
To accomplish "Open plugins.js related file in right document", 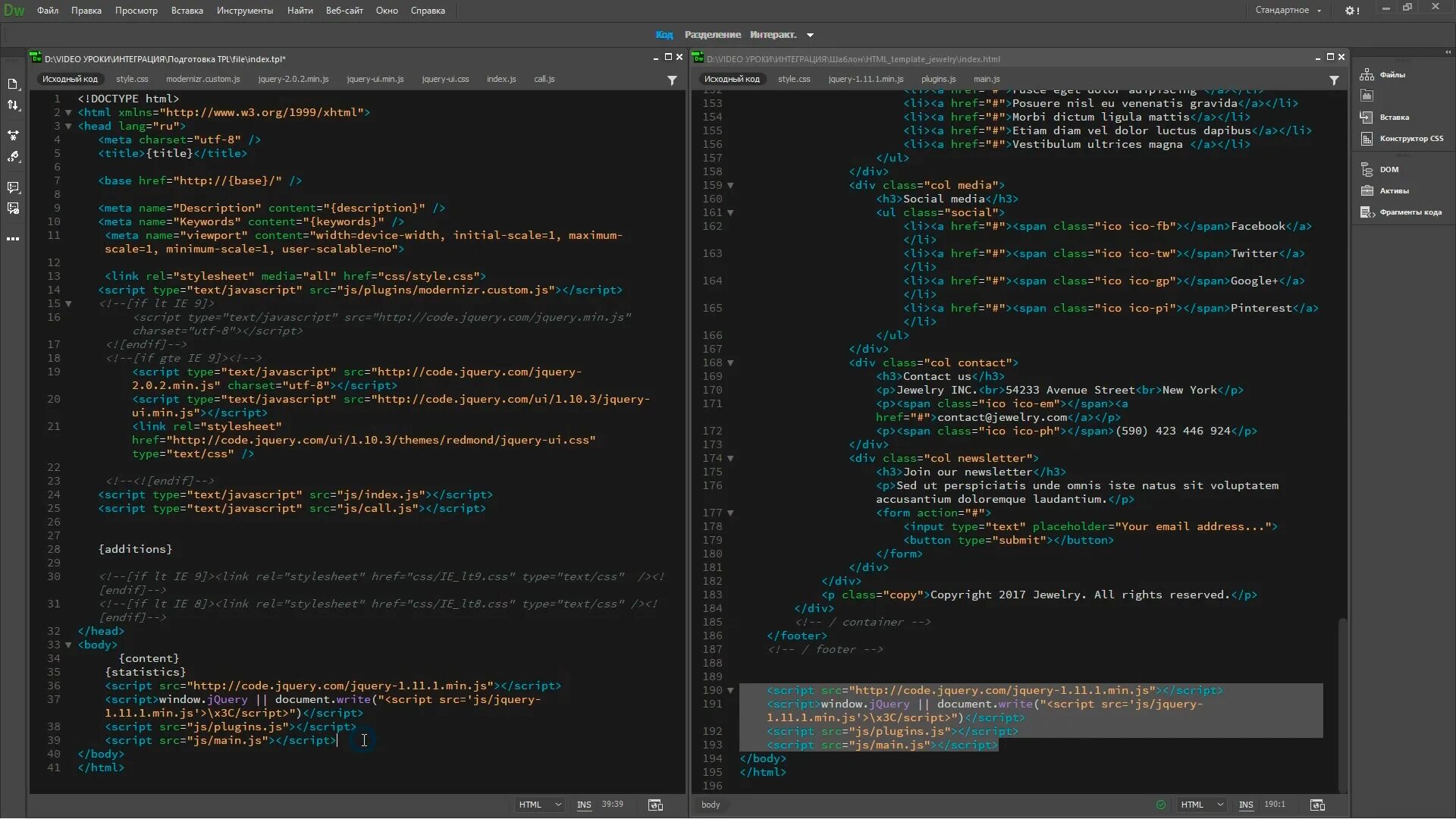I will (x=939, y=79).
